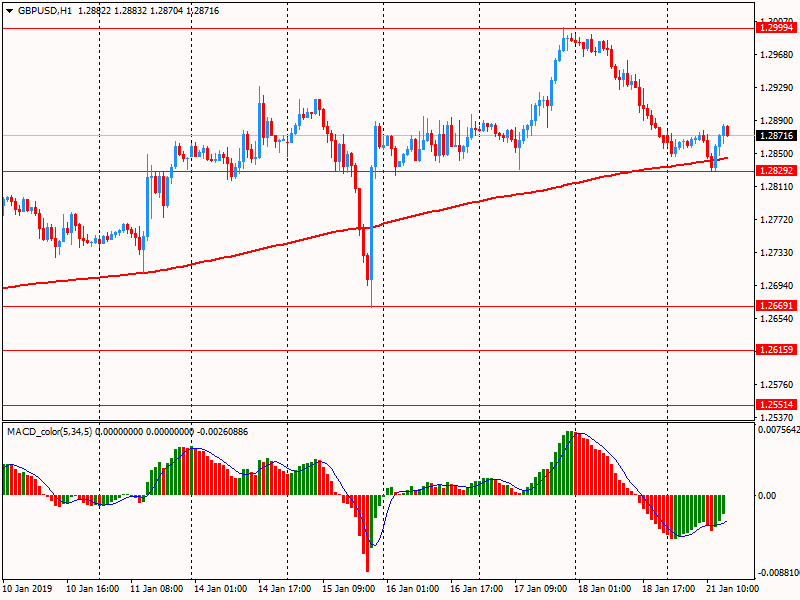800x600 pixels.
Task: Click the 1.27330 price scale value
Action: click(x=777, y=253)
